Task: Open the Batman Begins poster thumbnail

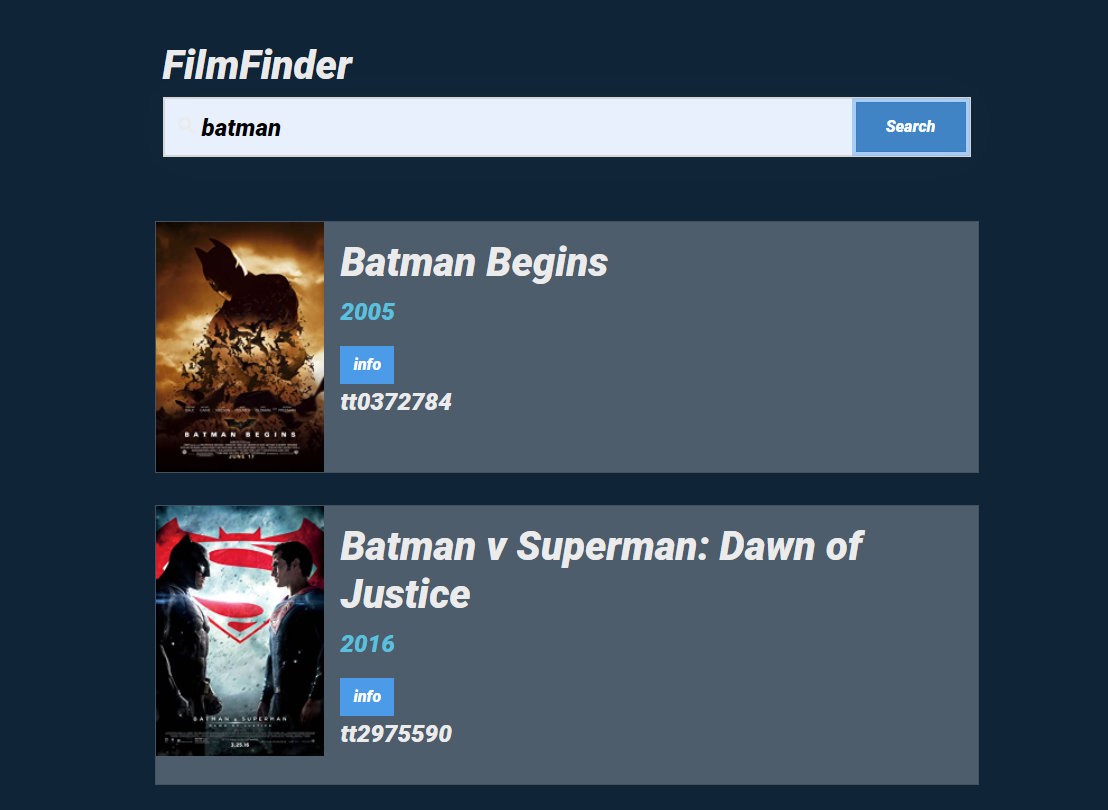Action: (240, 346)
